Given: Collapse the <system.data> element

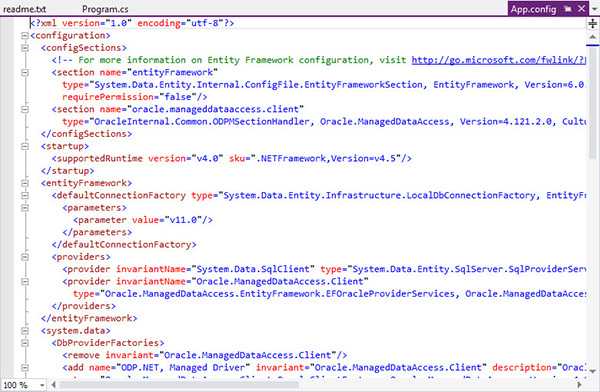Looking at the screenshot, I should point(24,330).
